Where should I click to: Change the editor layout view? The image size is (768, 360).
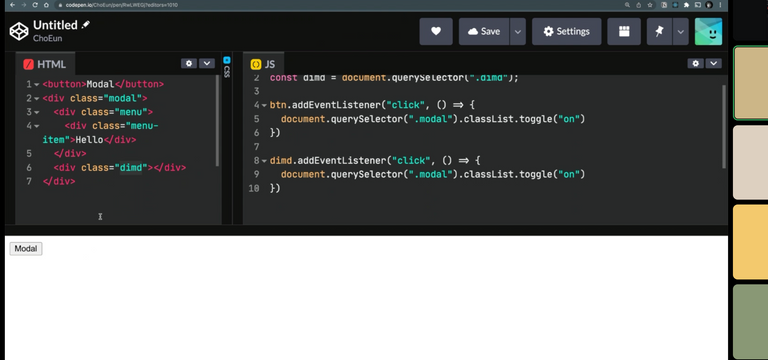coord(624,31)
